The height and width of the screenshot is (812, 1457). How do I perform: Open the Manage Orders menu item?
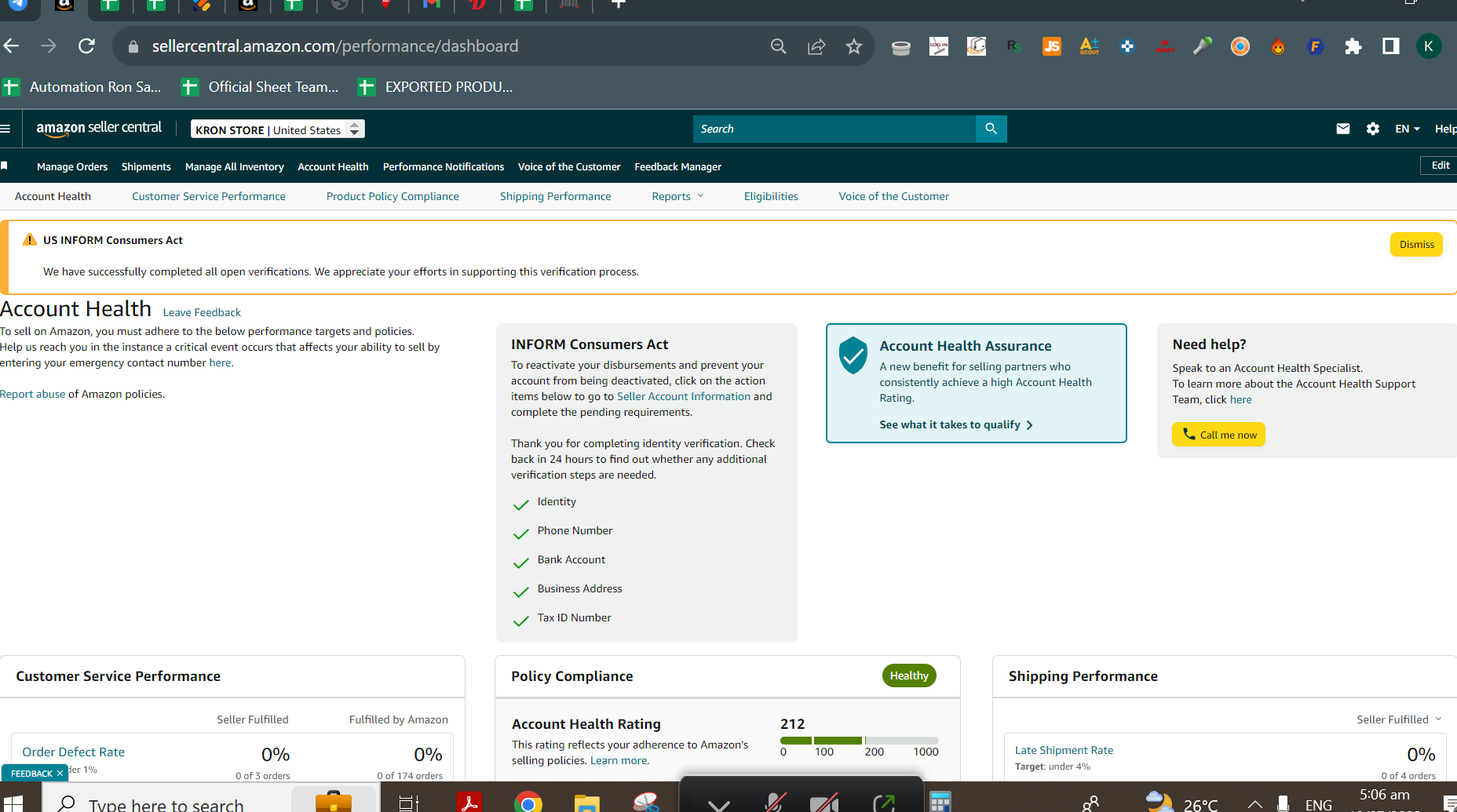pyautogui.click(x=72, y=166)
